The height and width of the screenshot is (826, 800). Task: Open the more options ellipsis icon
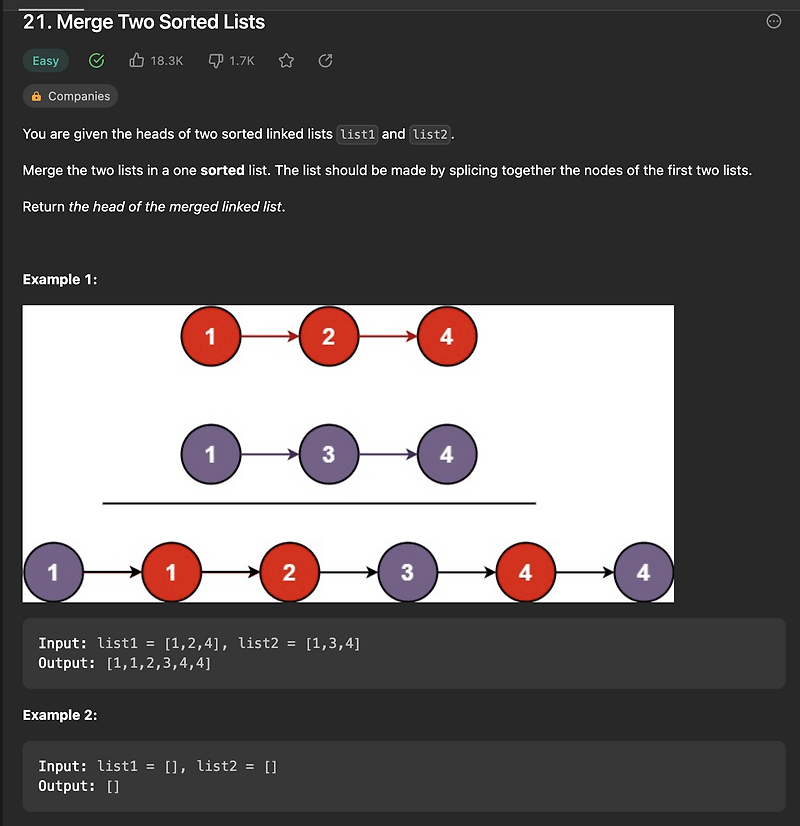coord(773,22)
